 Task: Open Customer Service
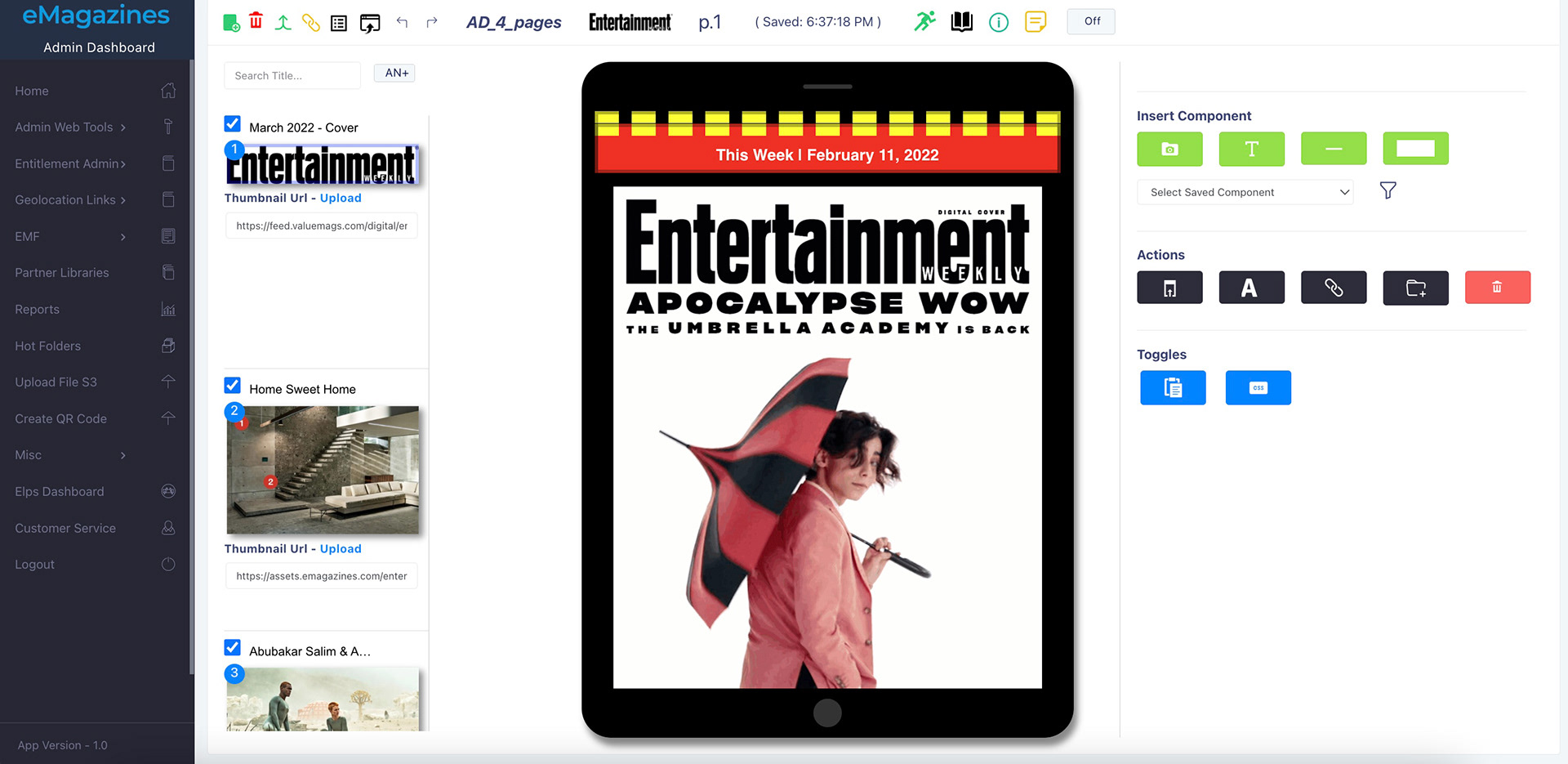(x=96, y=528)
